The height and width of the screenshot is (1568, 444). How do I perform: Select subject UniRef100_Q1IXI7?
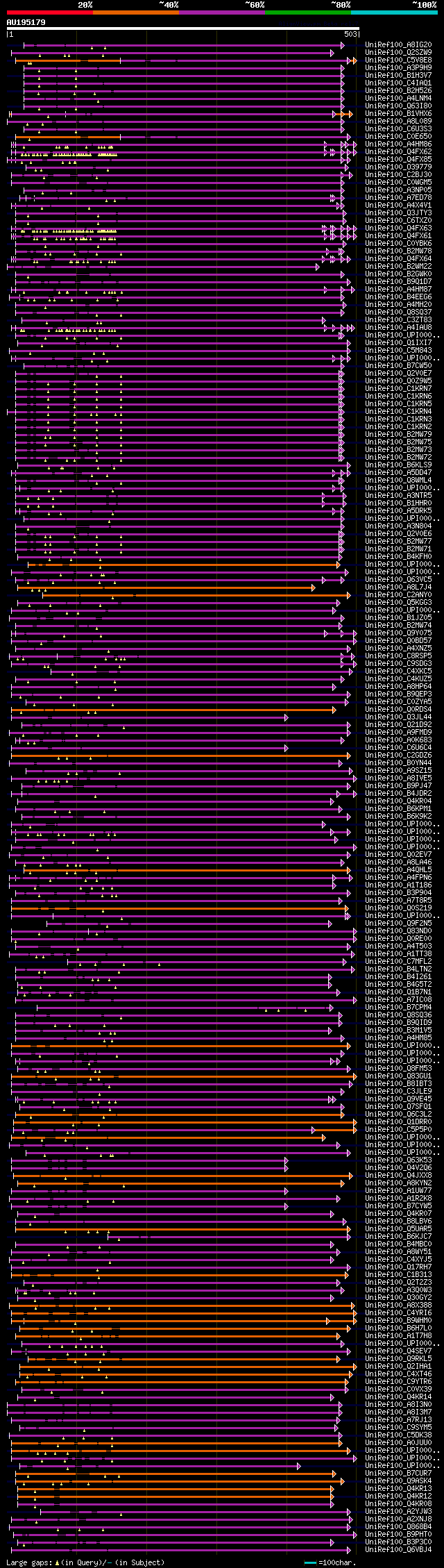click(x=398, y=342)
